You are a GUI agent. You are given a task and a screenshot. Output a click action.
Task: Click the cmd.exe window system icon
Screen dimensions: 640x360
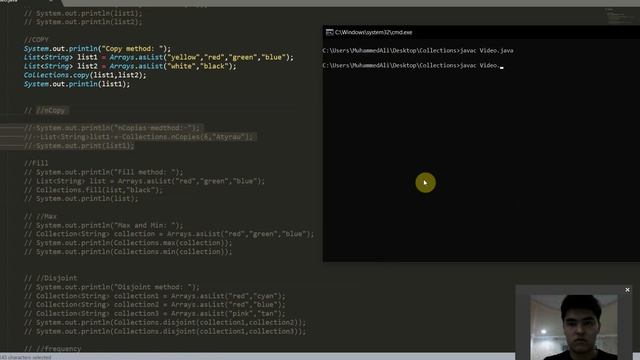[x=329, y=32]
